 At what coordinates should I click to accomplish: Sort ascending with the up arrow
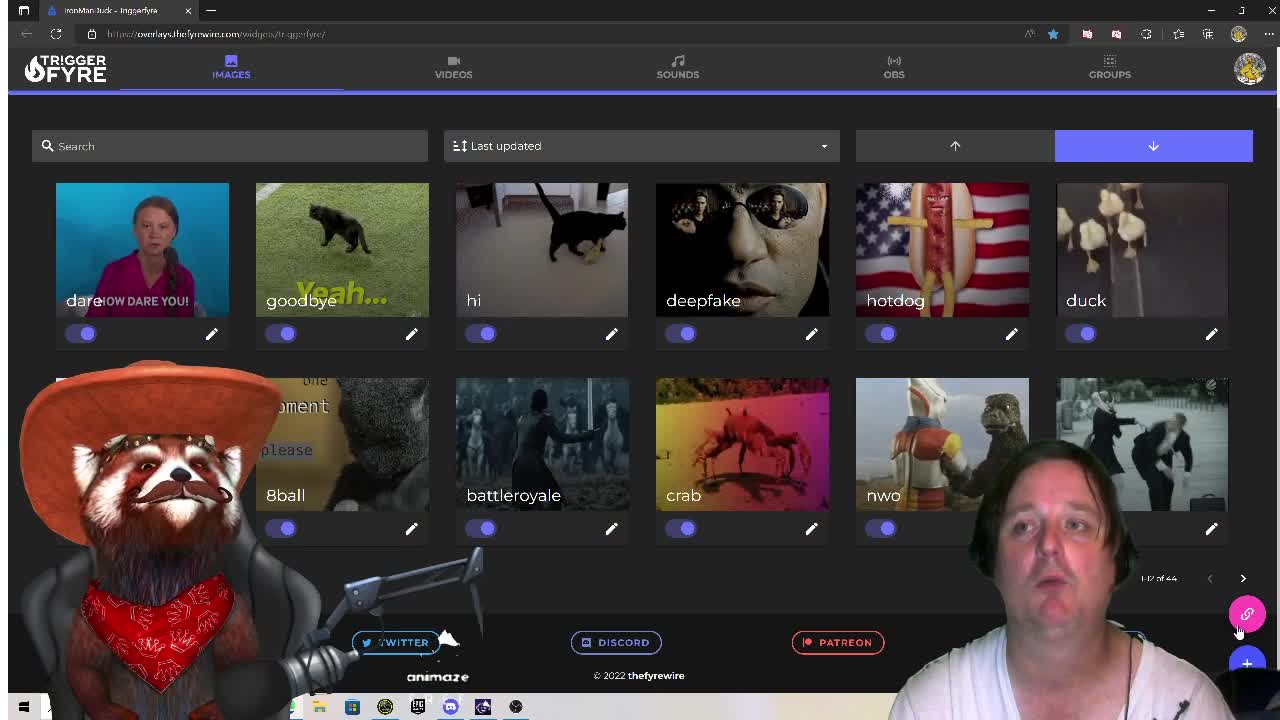pos(955,146)
